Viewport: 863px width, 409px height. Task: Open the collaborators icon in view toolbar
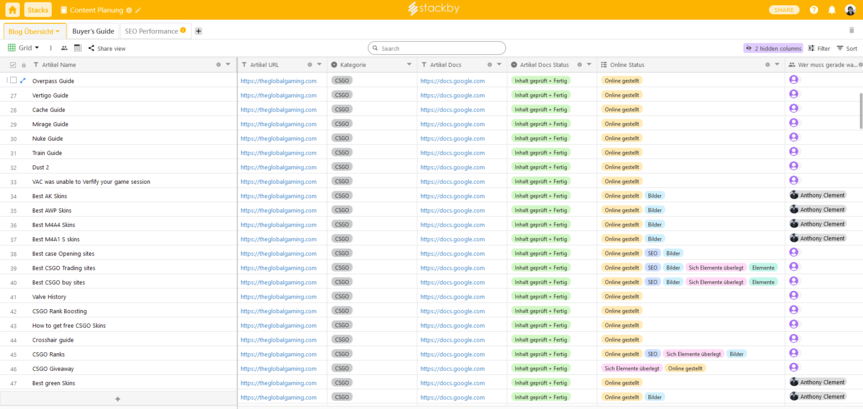coord(64,48)
